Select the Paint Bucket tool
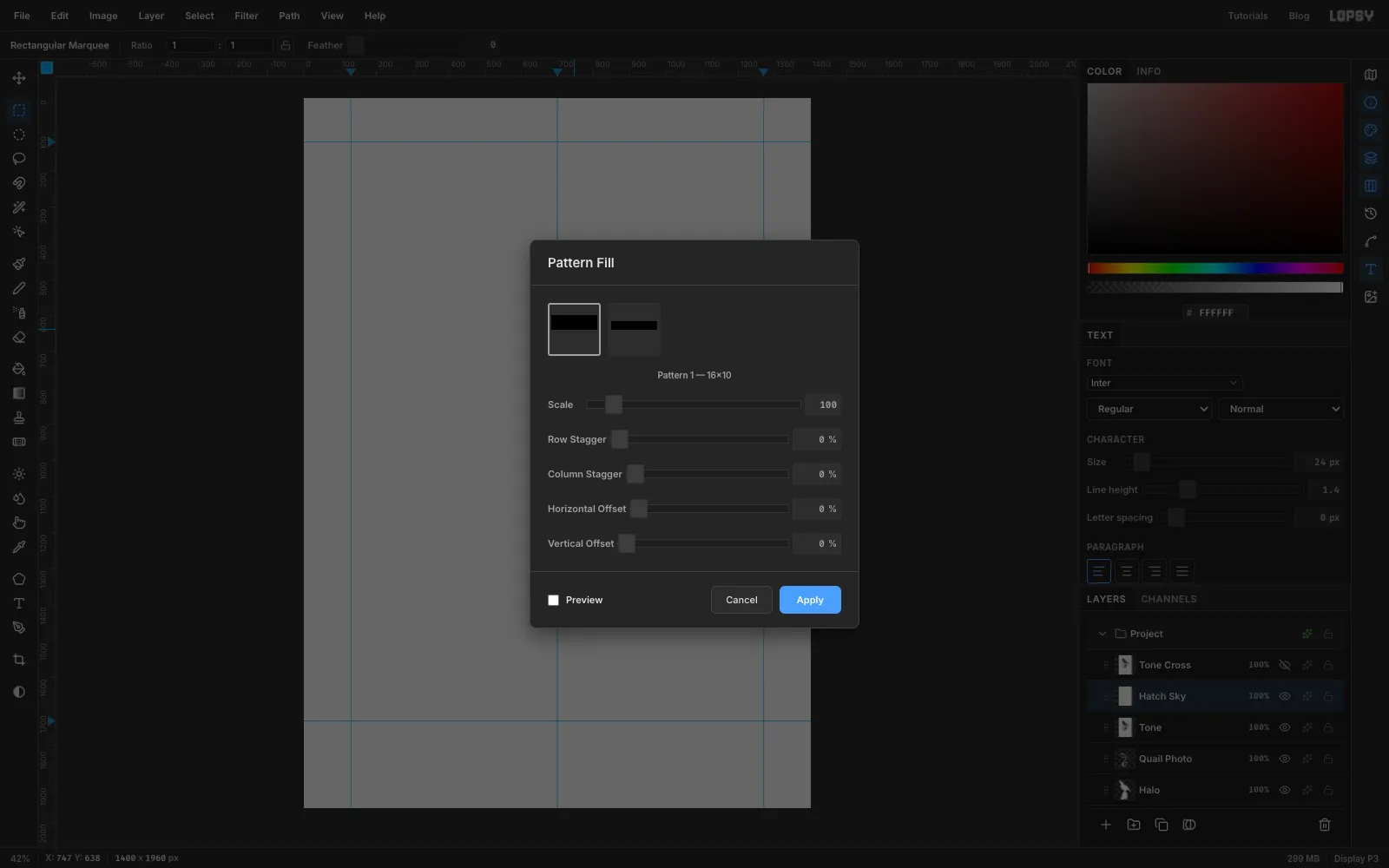 pyautogui.click(x=19, y=369)
